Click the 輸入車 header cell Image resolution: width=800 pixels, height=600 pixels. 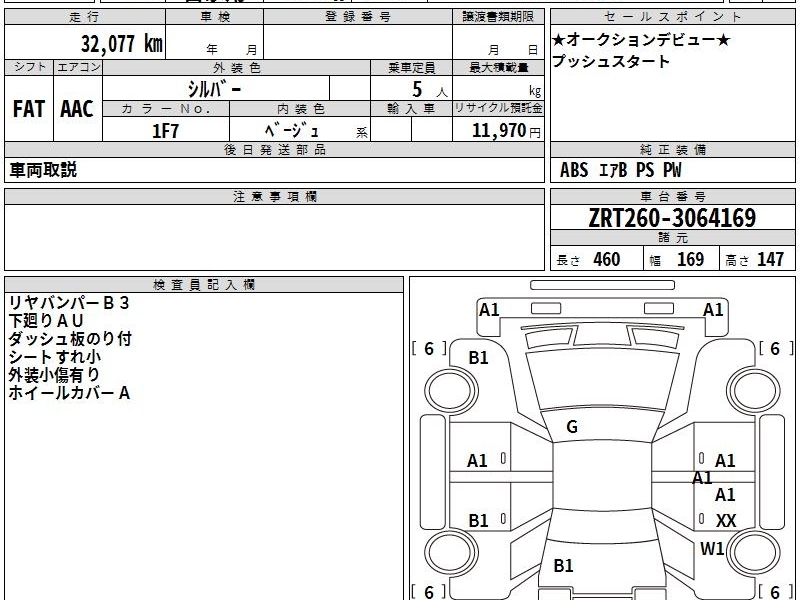click(x=411, y=109)
